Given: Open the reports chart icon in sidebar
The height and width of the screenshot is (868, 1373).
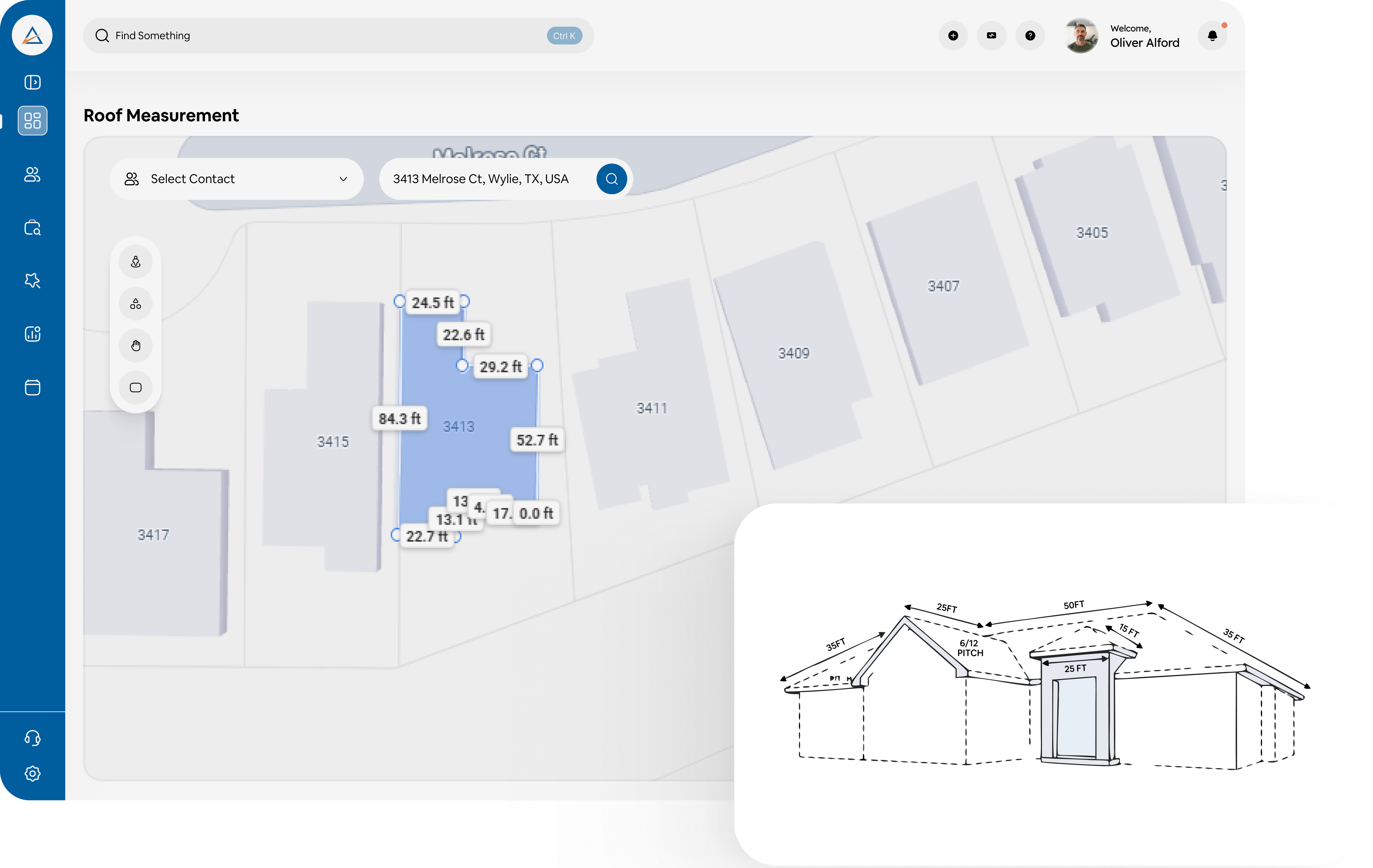Looking at the screenshot, I should click(x=33, y=334).
